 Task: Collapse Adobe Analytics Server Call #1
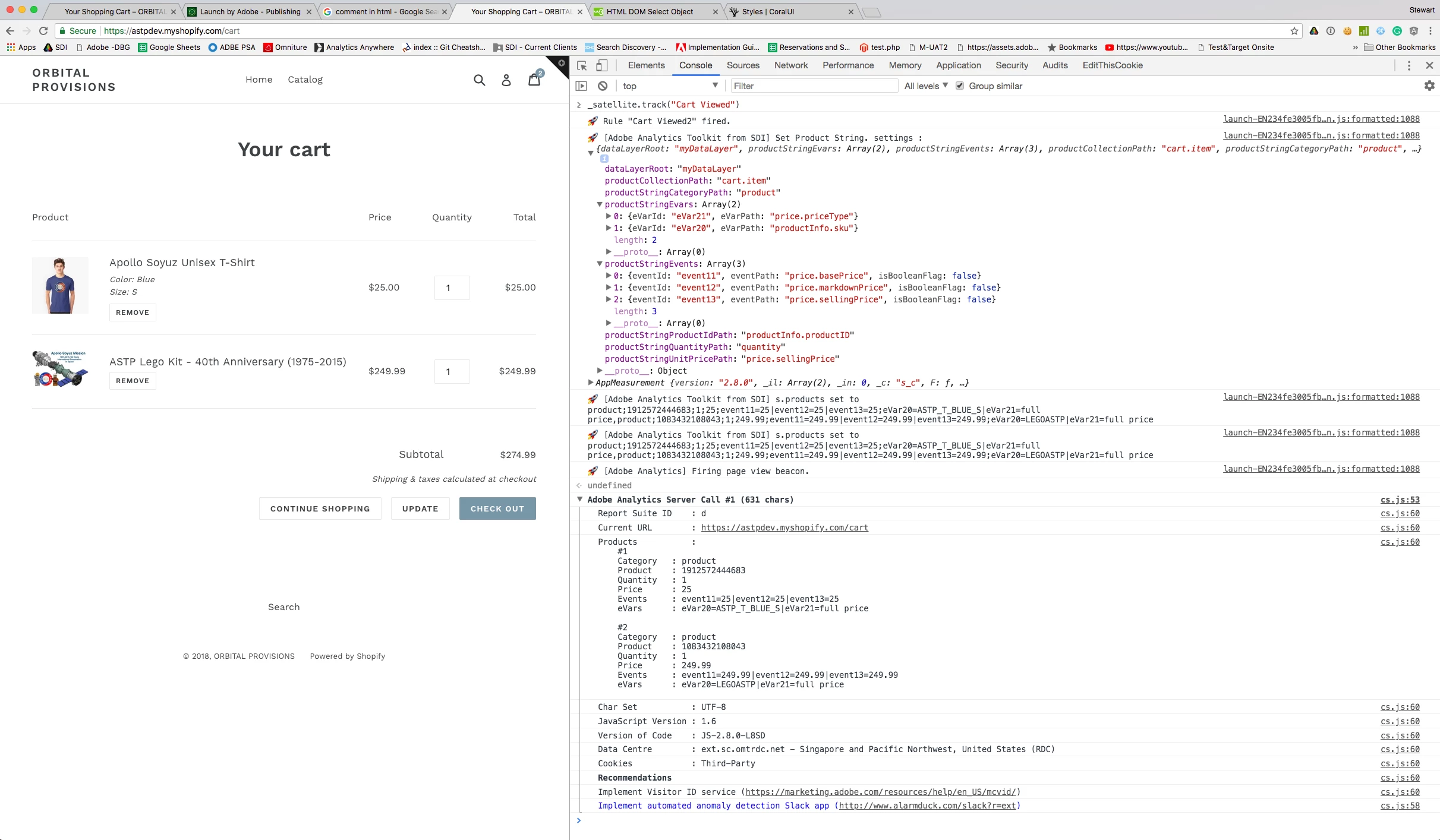(x=579, y=500)
